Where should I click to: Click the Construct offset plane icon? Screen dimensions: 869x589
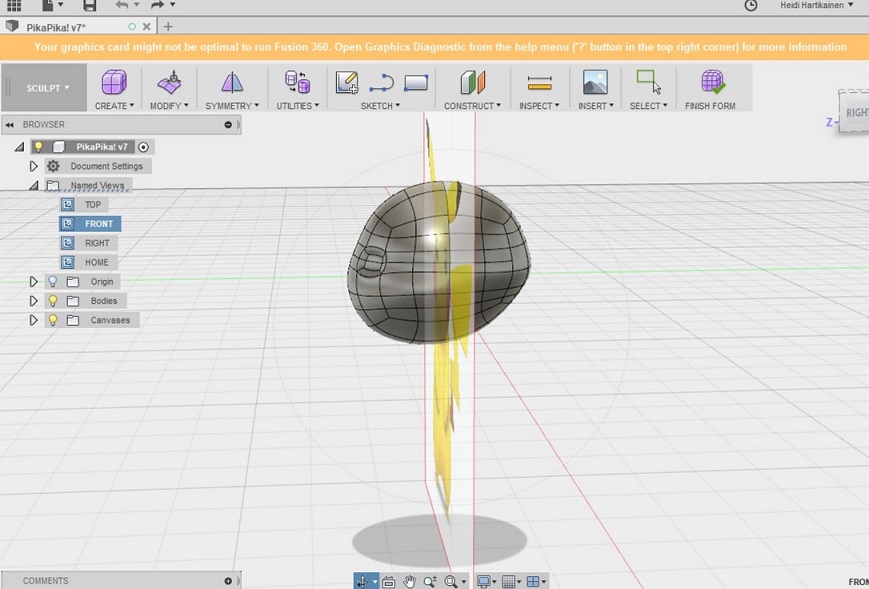[x=472, y=83]
